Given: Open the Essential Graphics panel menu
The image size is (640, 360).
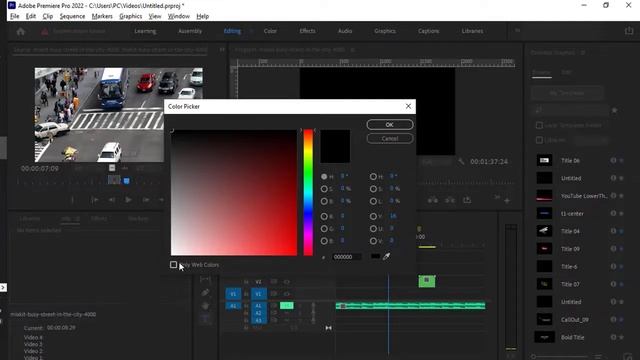Looking at the screenshot, I should tap(583, 53).
